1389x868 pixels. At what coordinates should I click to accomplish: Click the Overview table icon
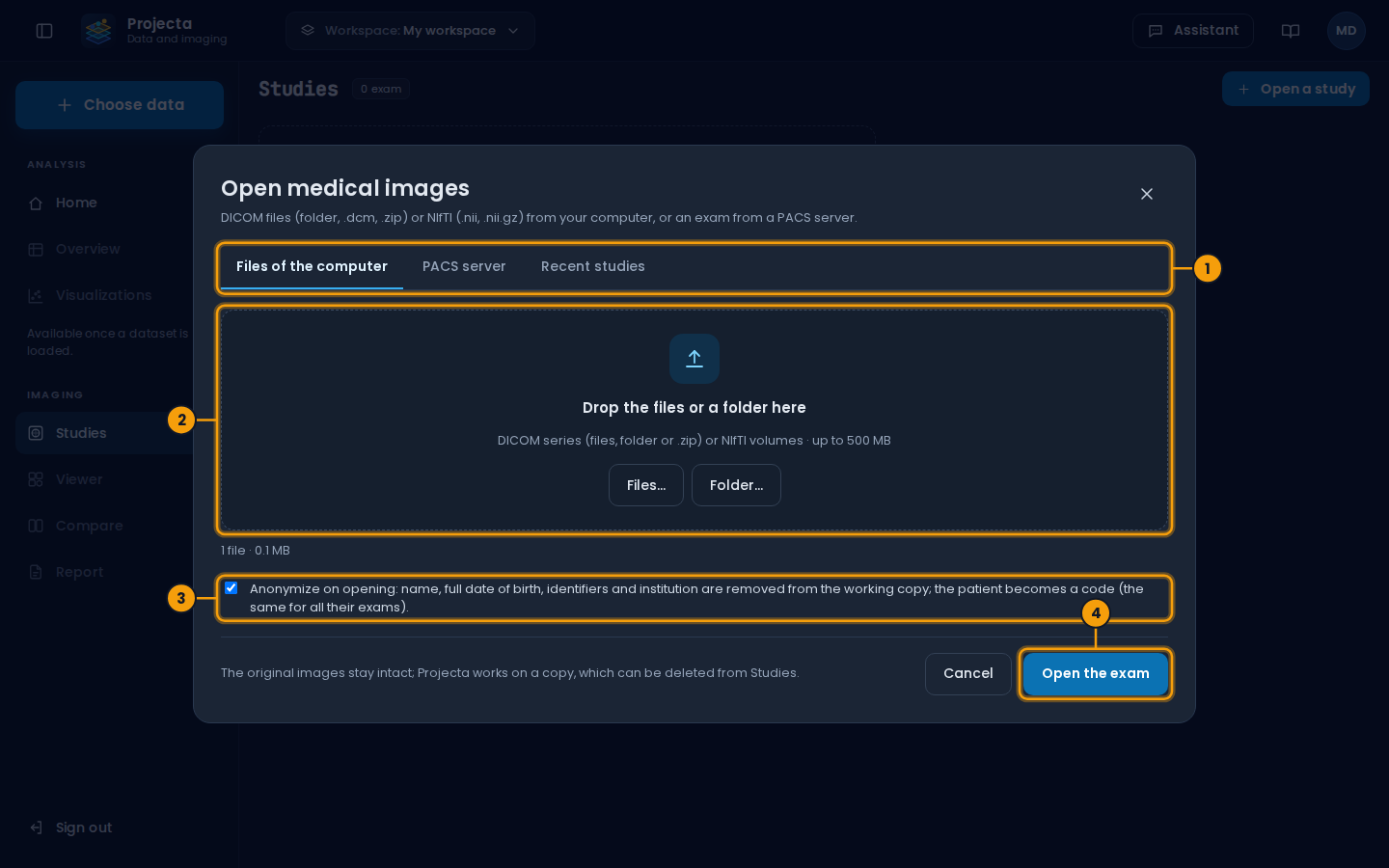pos(36,249)
